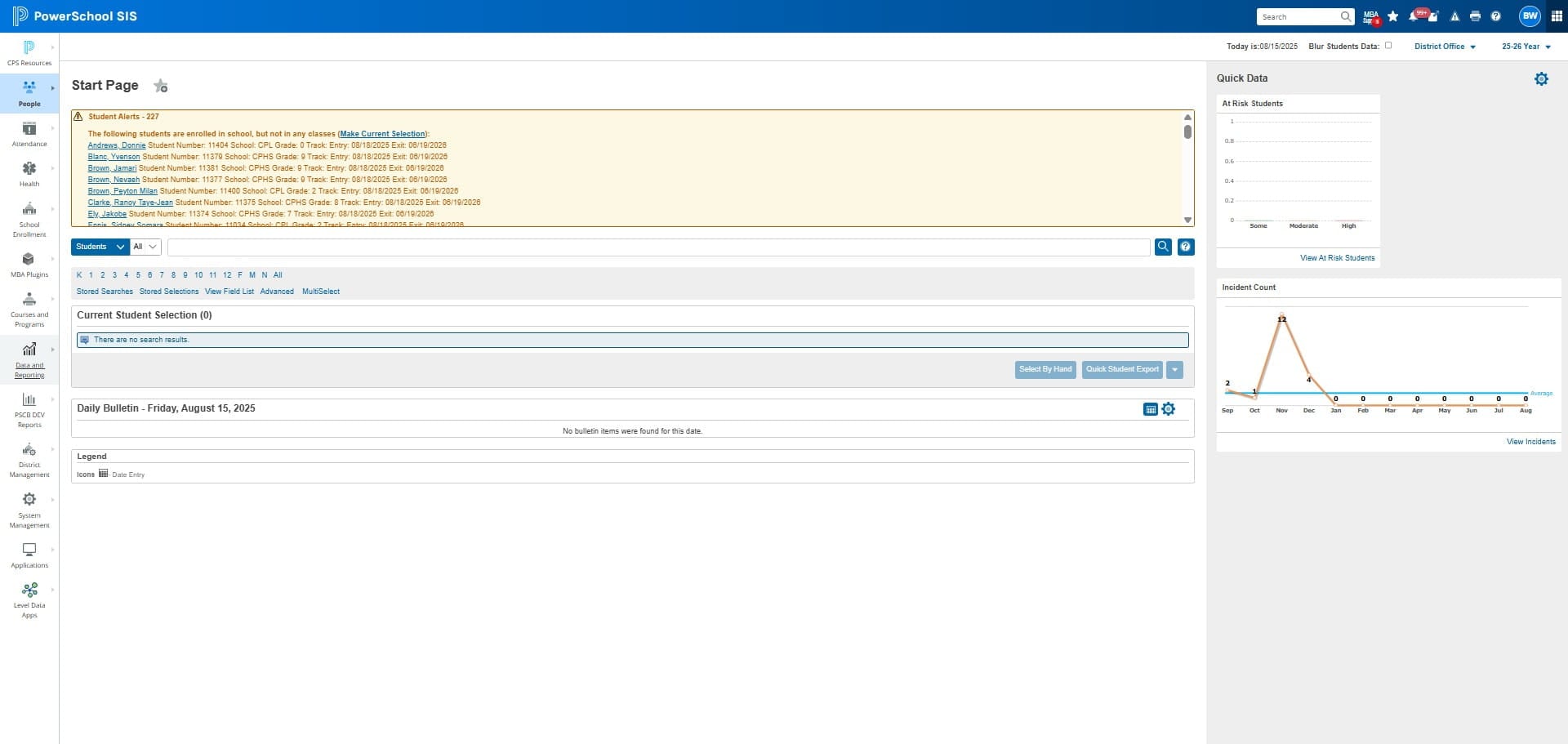Filter students by grade 12
The height and width of the screenshot is (744, 1568).
227,275
